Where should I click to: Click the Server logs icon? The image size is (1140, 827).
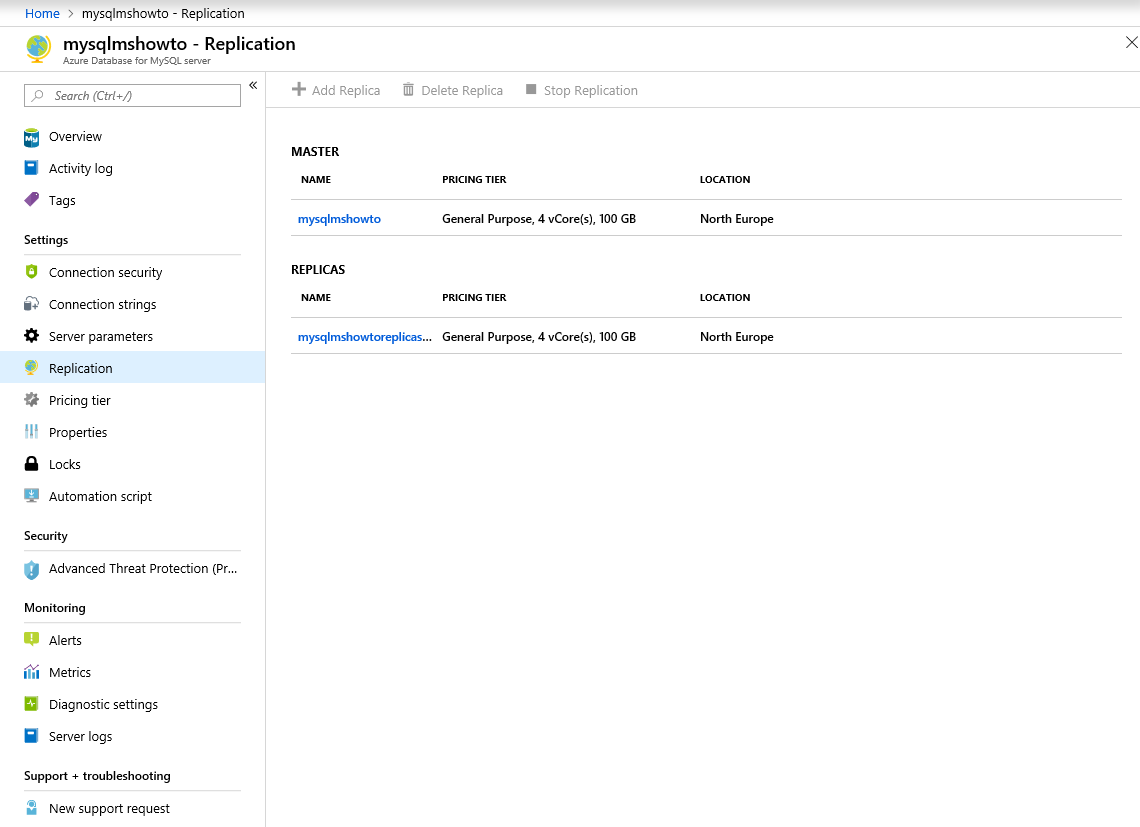click(x=31, y=735)
